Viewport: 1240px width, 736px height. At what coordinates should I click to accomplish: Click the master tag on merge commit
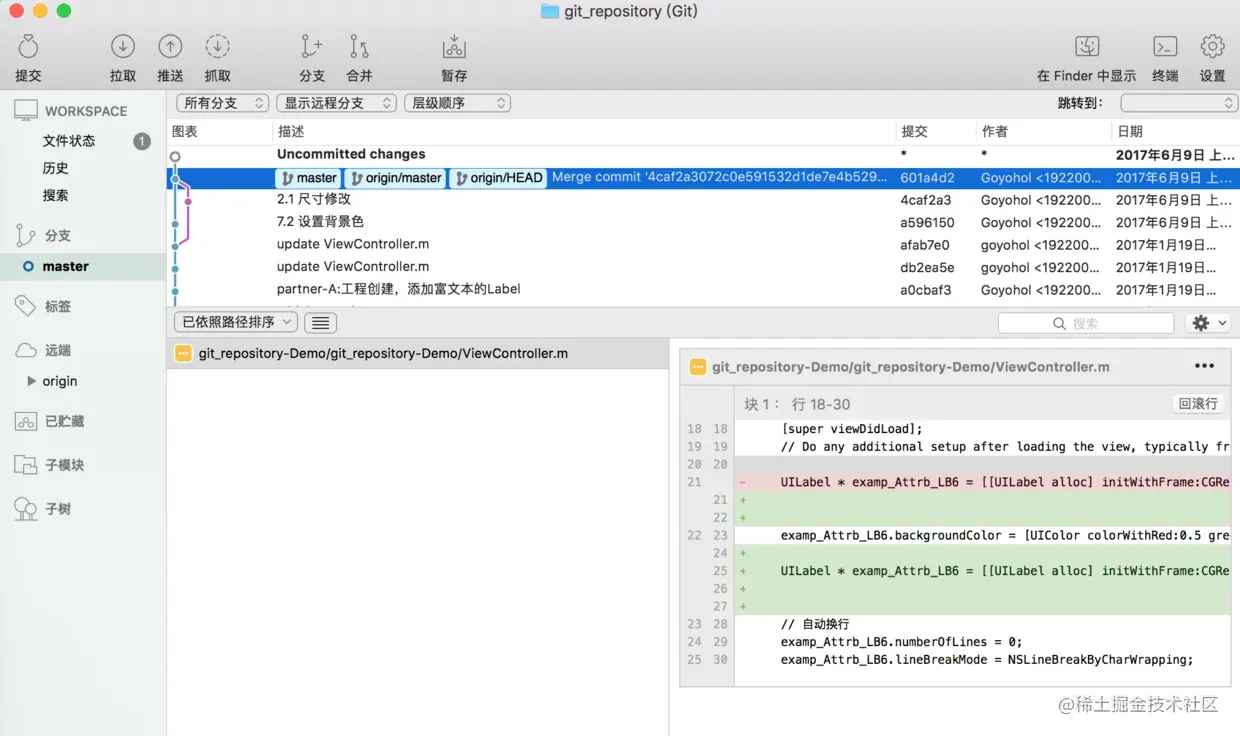pos(308,178)
